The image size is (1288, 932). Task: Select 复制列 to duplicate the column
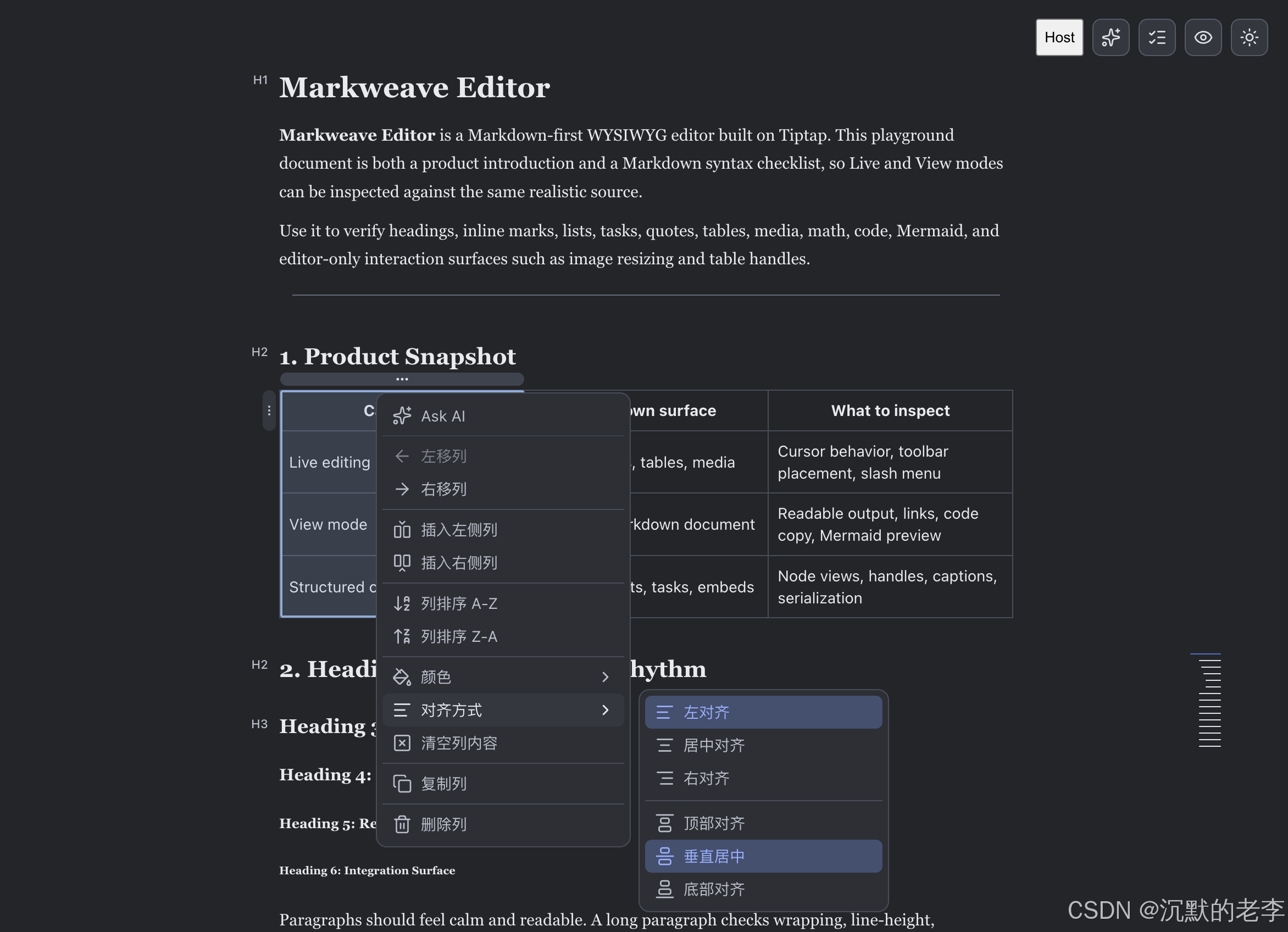pyautogui.click(x=503, y=784)
